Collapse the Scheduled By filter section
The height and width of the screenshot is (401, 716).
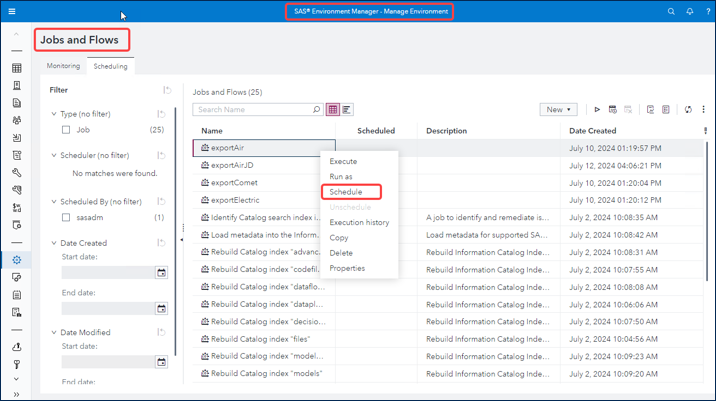[x=54, y=201]
